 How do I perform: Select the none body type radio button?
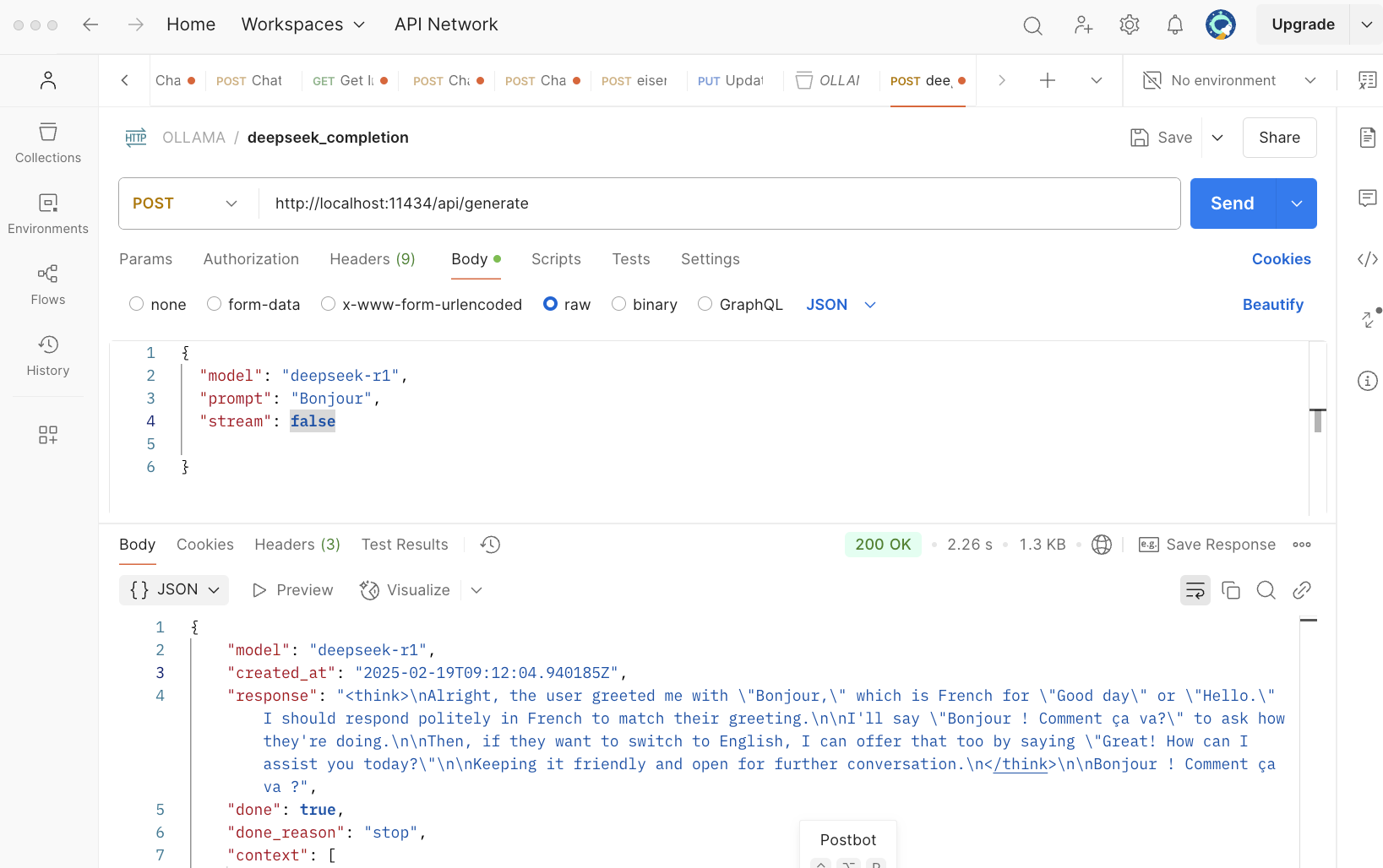137,304
